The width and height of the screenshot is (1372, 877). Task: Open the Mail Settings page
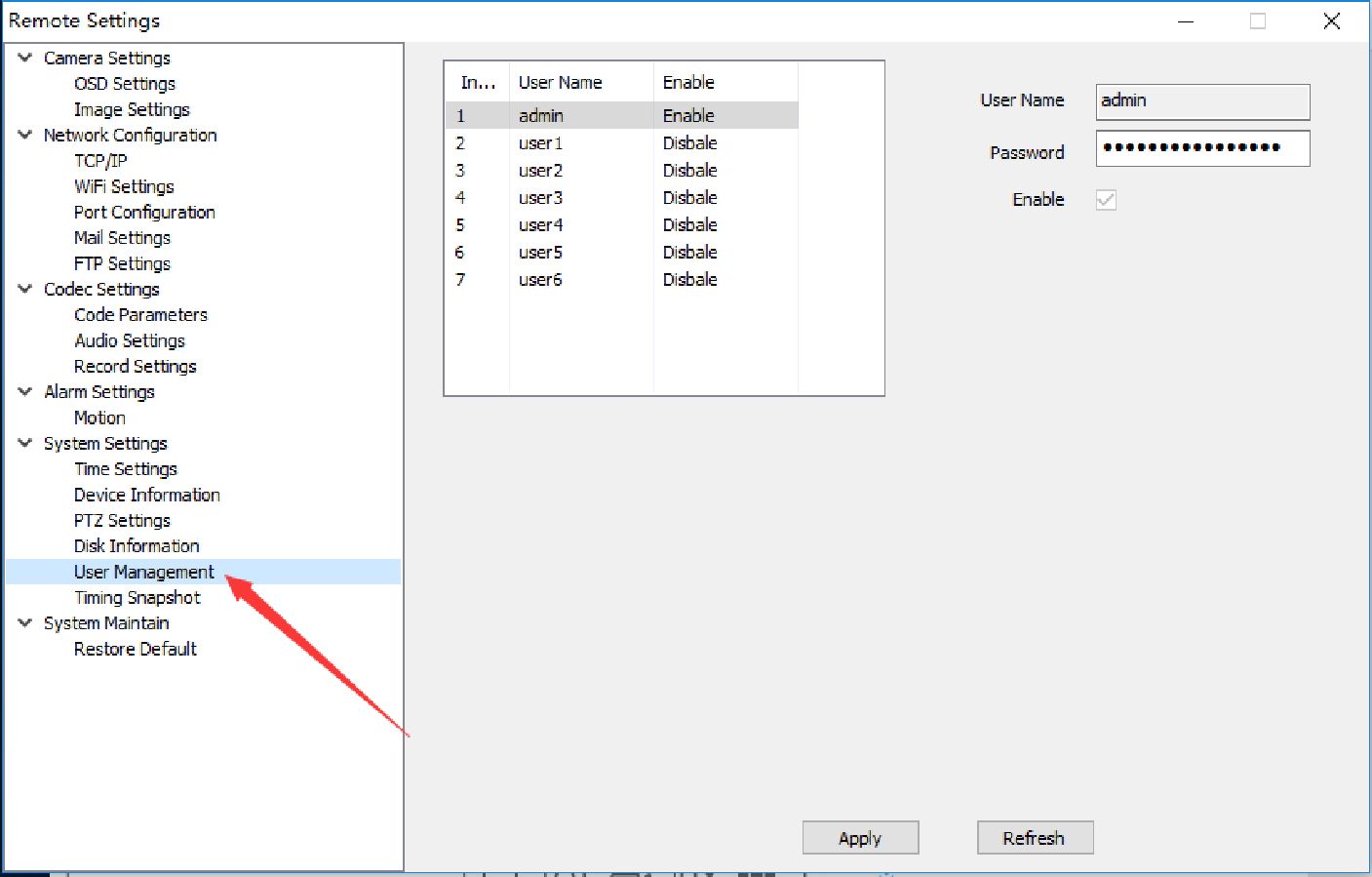[x=122, y=238]
